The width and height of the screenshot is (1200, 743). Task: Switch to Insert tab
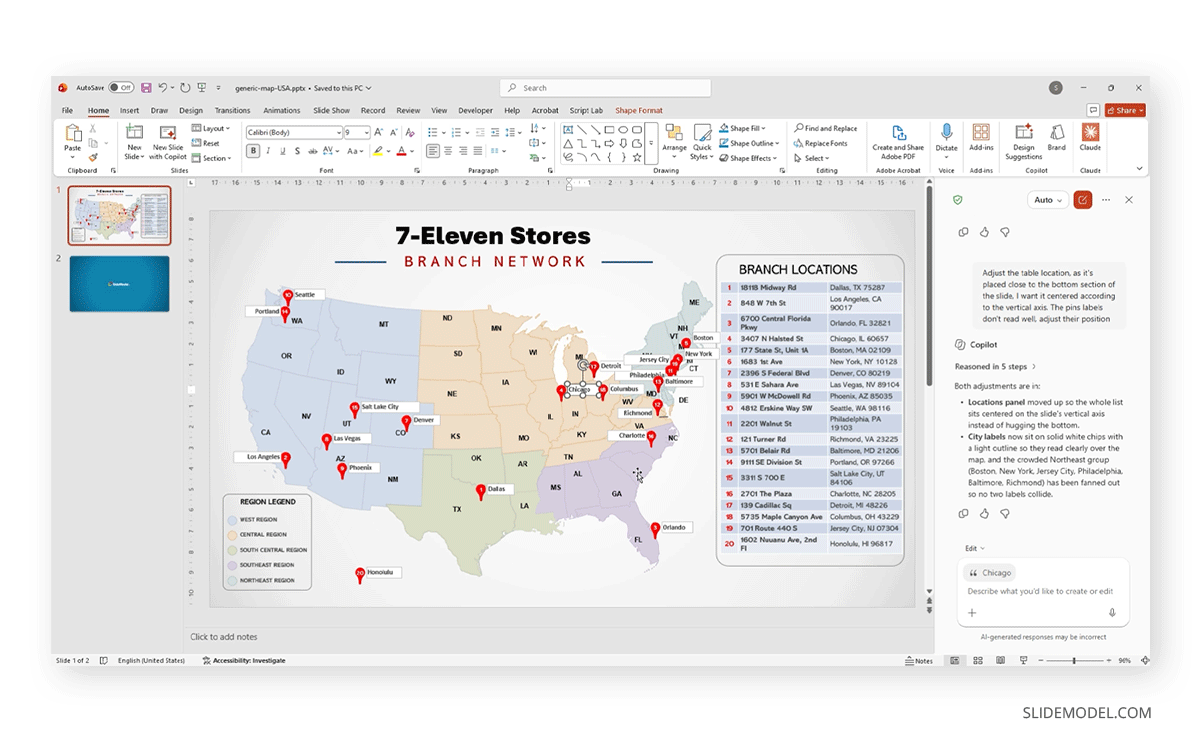click(x=129, y=110)
